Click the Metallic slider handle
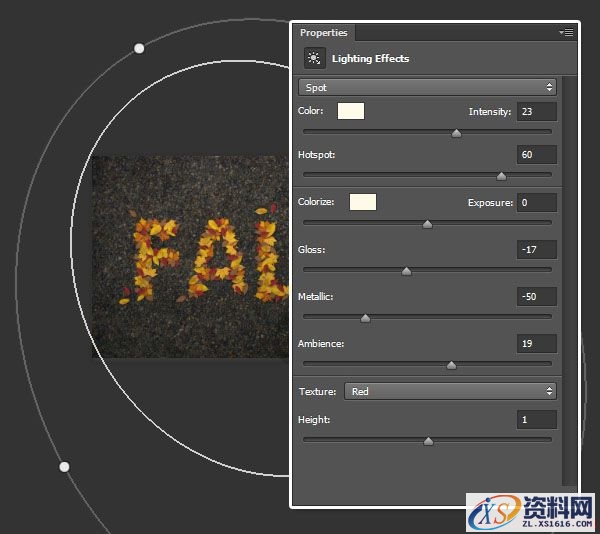 pyautogui.click(x=365, y=318)
